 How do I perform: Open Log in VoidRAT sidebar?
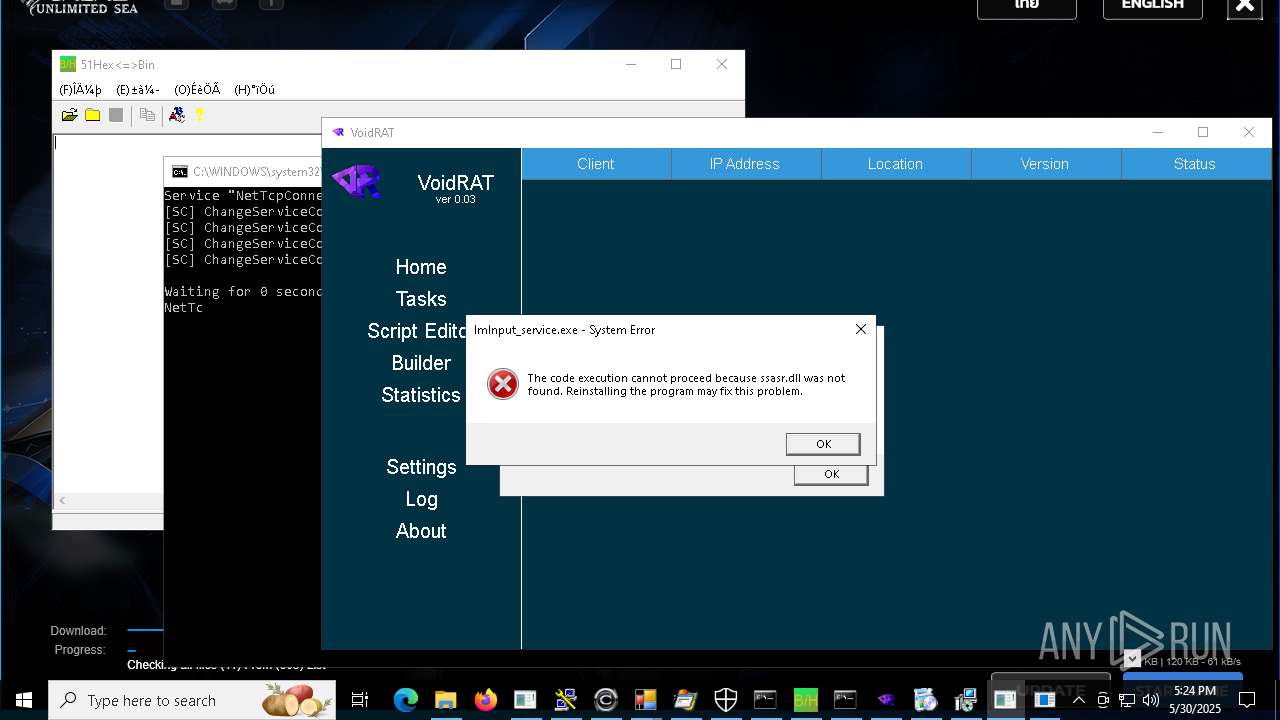click(x=421, y=499)
